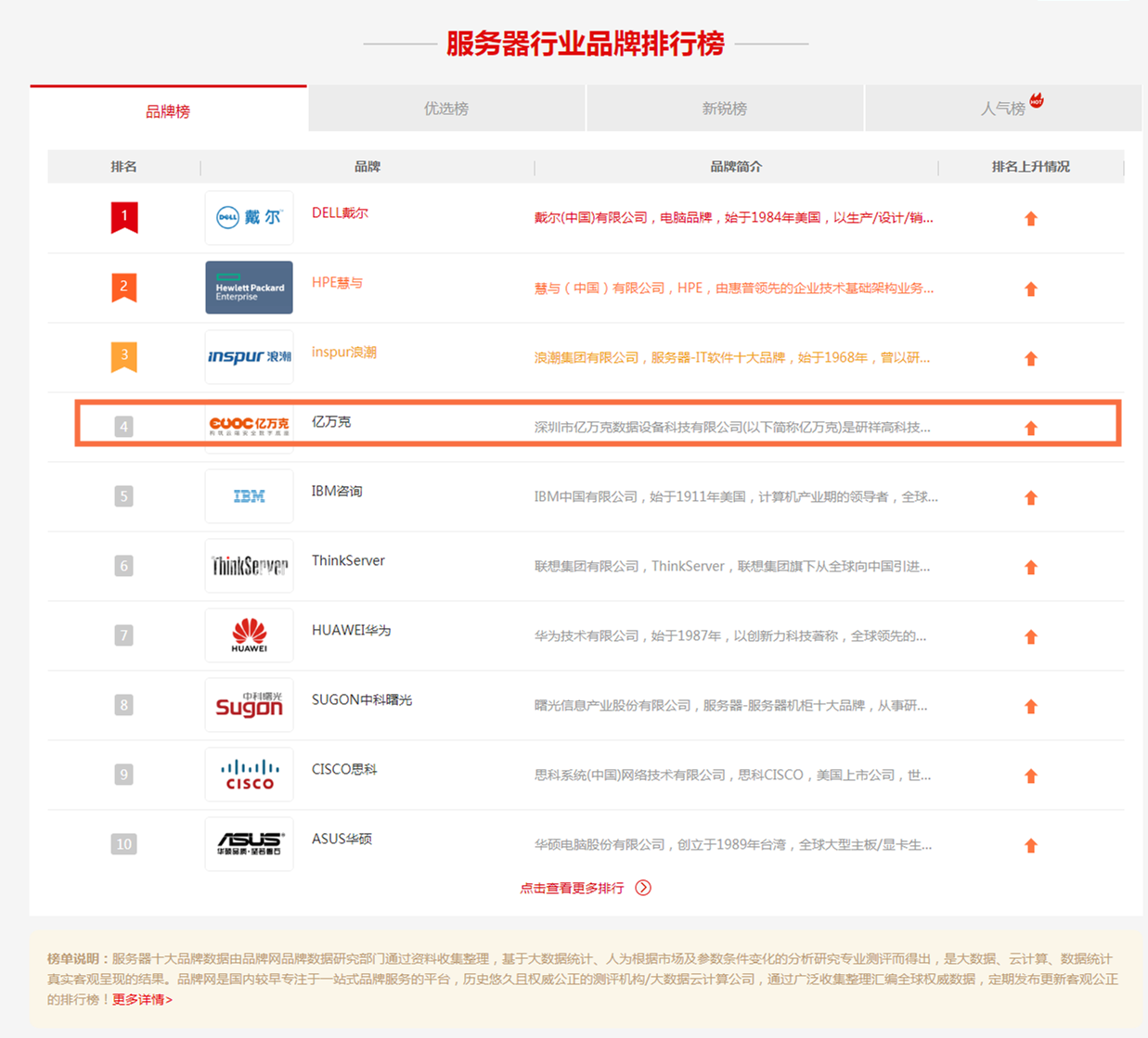Click the IBM咨询 brand description text
1148x1038 pixels.
click(735, 496)
